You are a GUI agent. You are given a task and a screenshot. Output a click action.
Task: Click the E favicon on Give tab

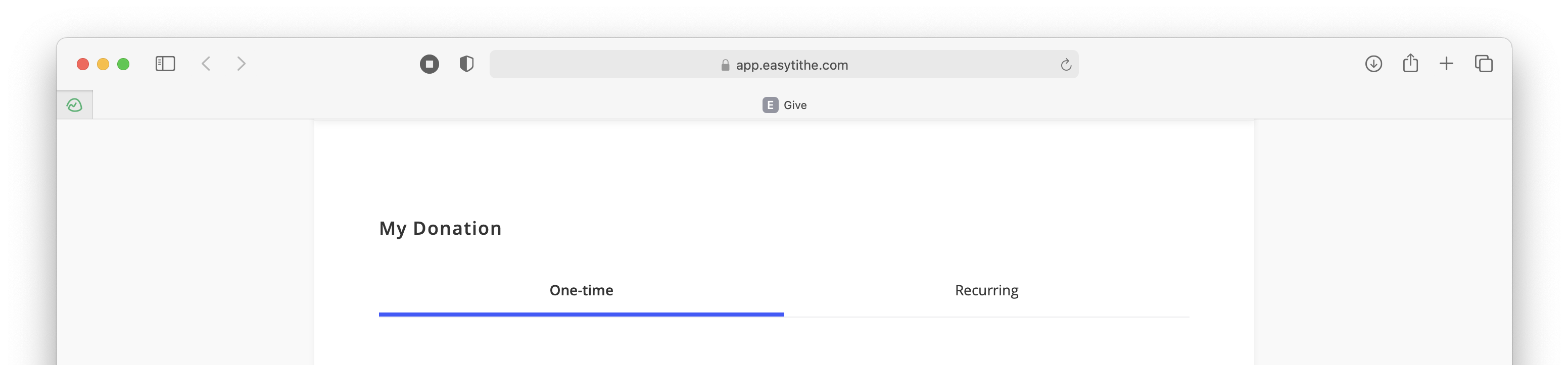click(770, 105)
